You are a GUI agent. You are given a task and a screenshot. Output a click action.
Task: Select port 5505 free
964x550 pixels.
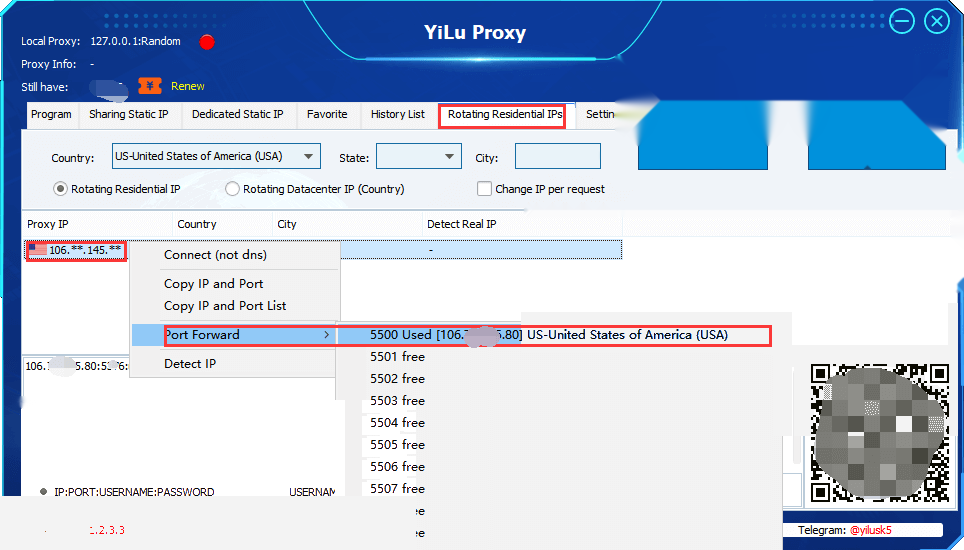[x=397, y=445]
